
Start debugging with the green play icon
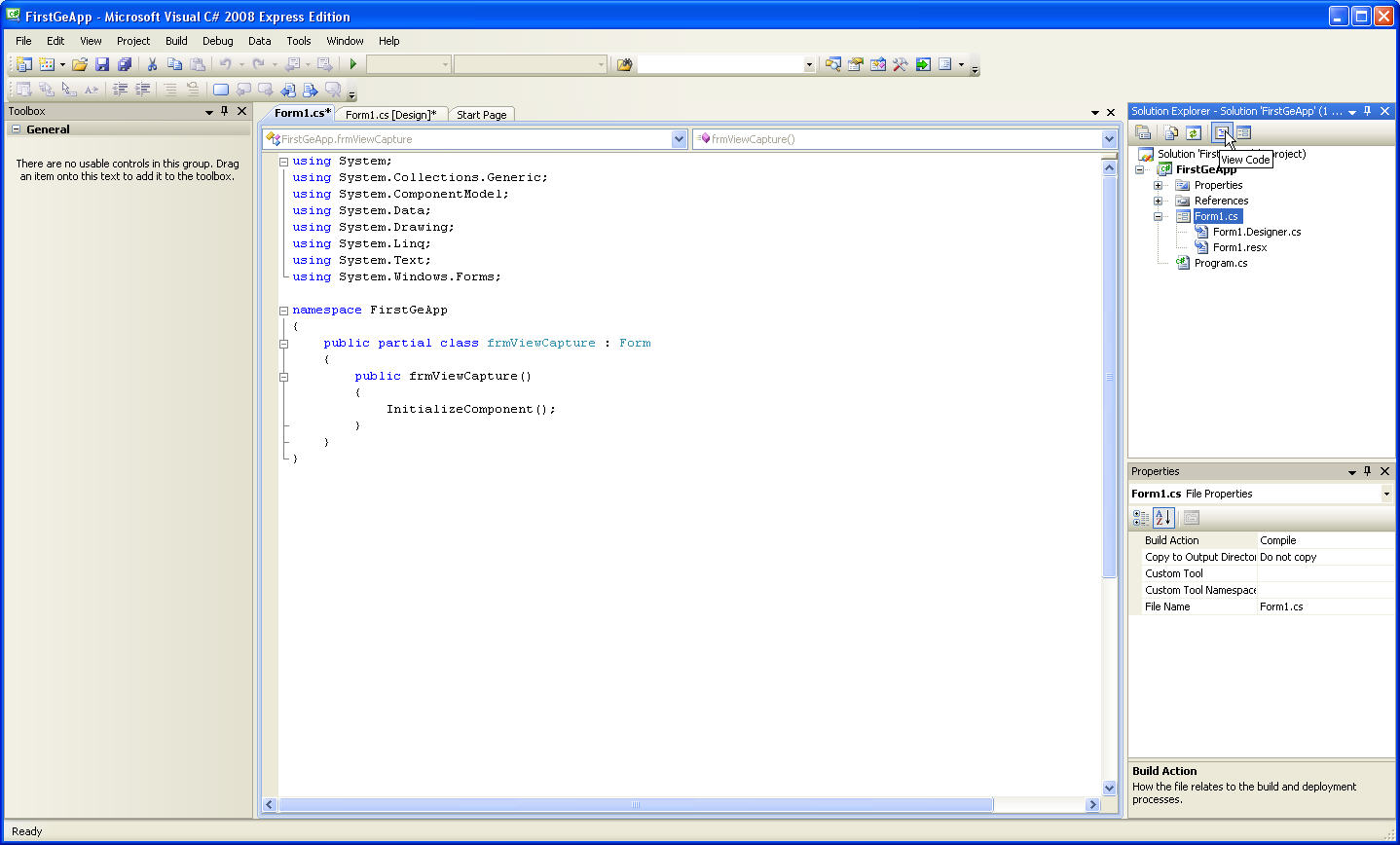tap(353, 64)
